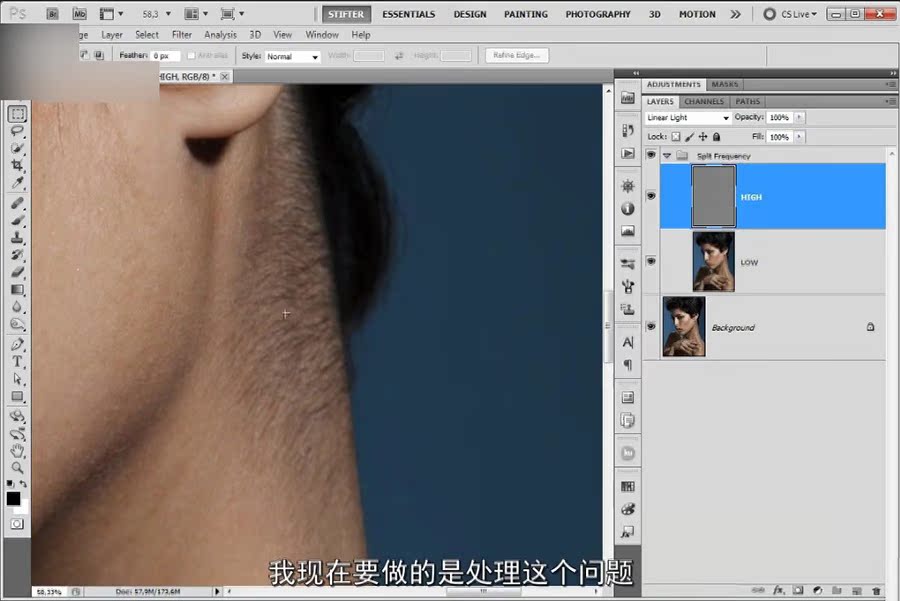Open the Select menu
This screenshot has width=900, height=601.
click(147, 34)
